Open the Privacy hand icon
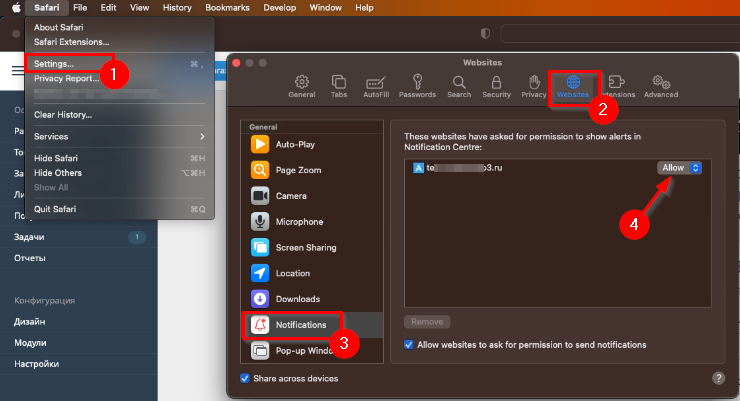This screenshot has height=401, width=740. click(x=534, y=84)
